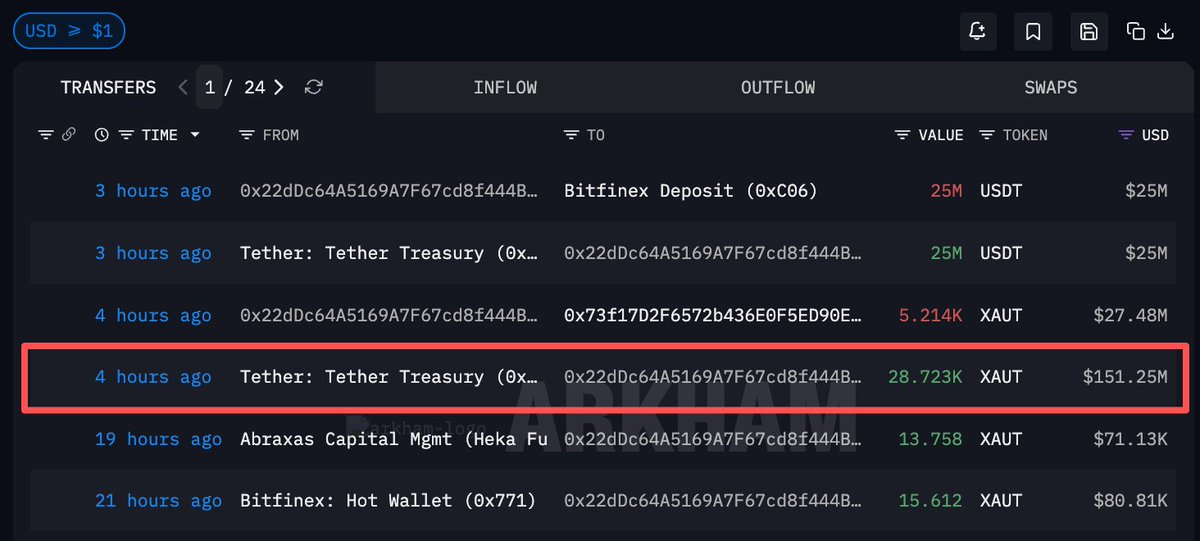Switch to the OUTFLOW tab
The image size is (1200, 541).
[x=778, y=88]
